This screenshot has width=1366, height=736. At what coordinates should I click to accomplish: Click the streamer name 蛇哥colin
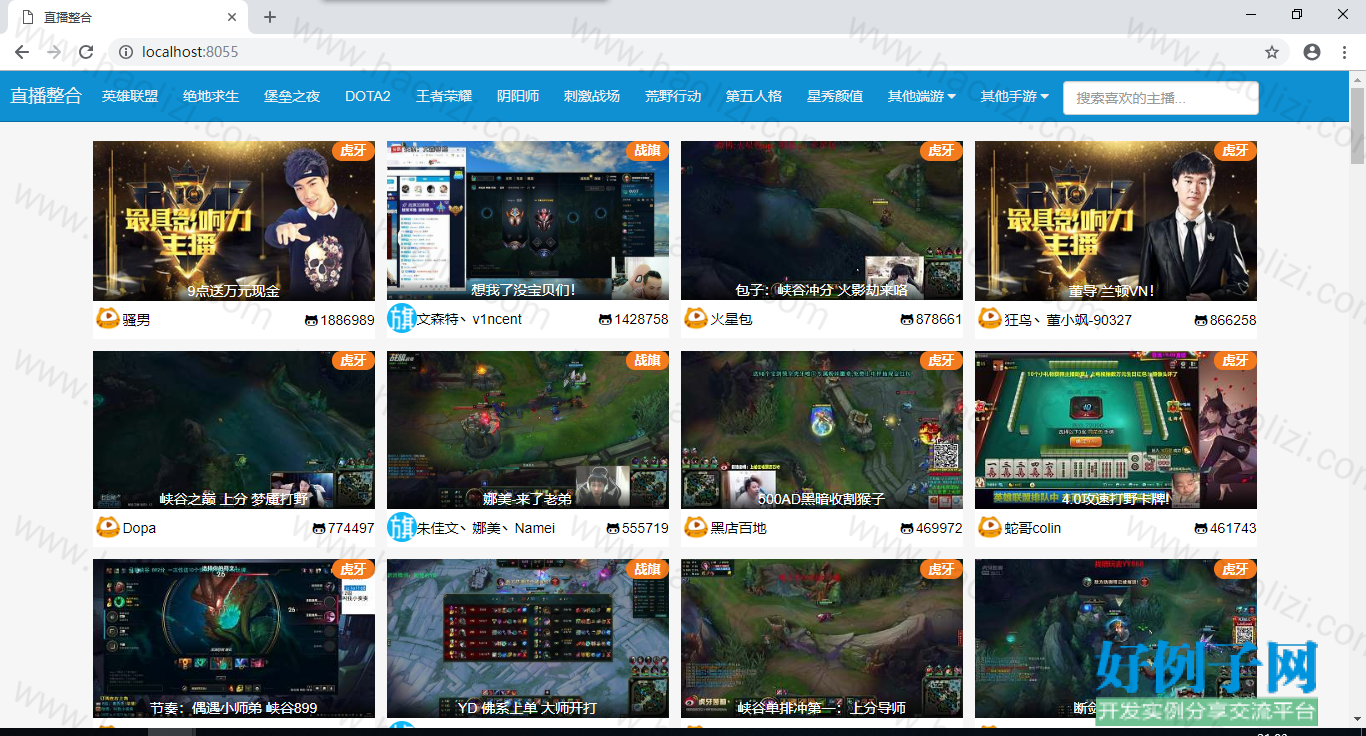(1033, 528)
